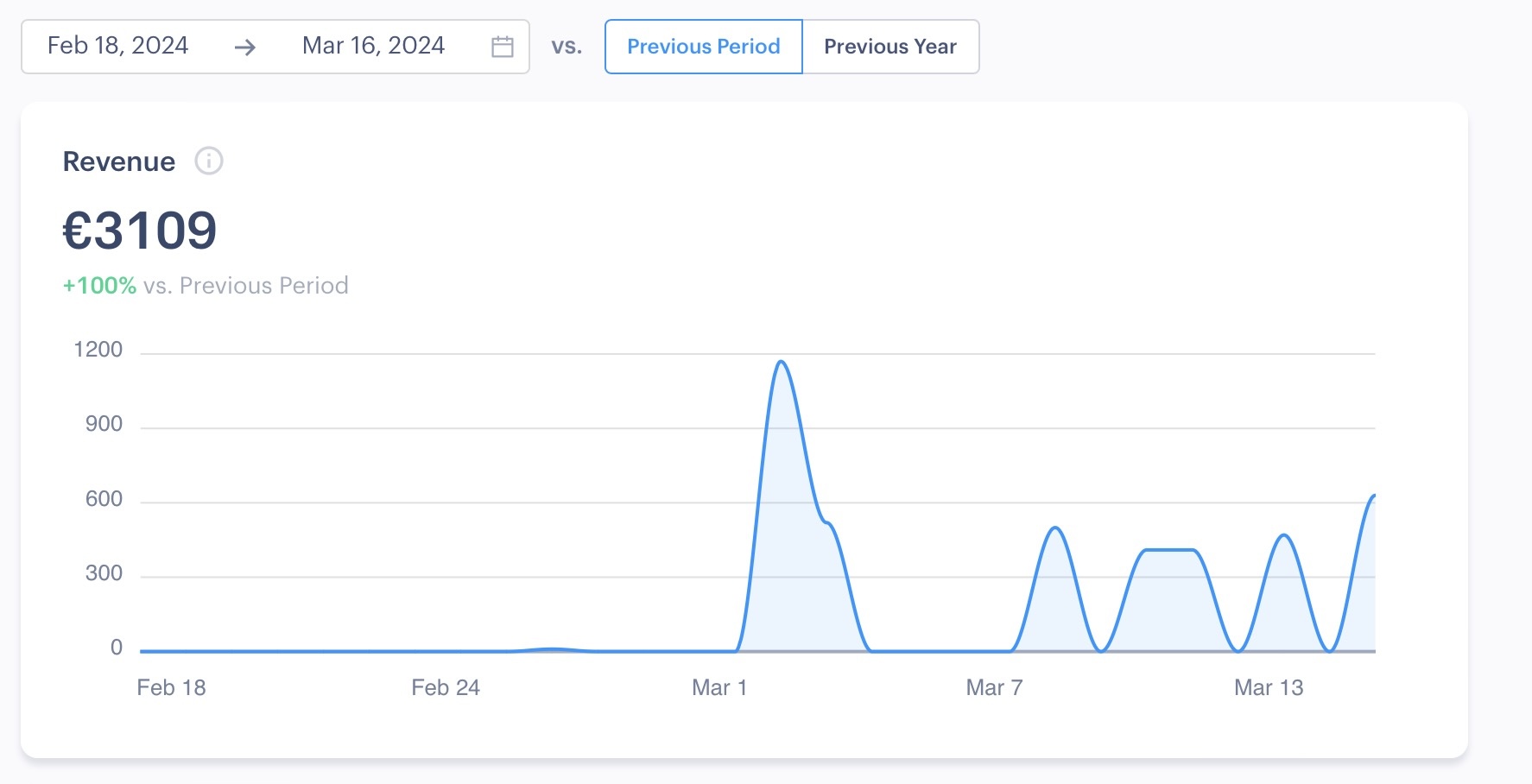Click the arrow between the two dates
The image size is (1532, 784).
pyautogui.click(x=245, y=47)
